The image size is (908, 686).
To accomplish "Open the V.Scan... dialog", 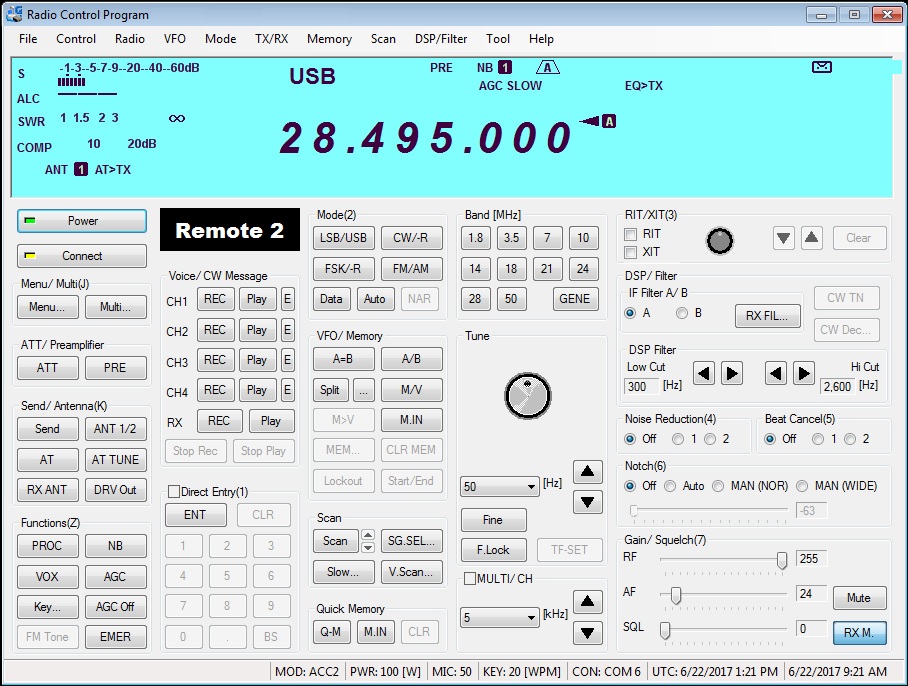I will 411,572.
